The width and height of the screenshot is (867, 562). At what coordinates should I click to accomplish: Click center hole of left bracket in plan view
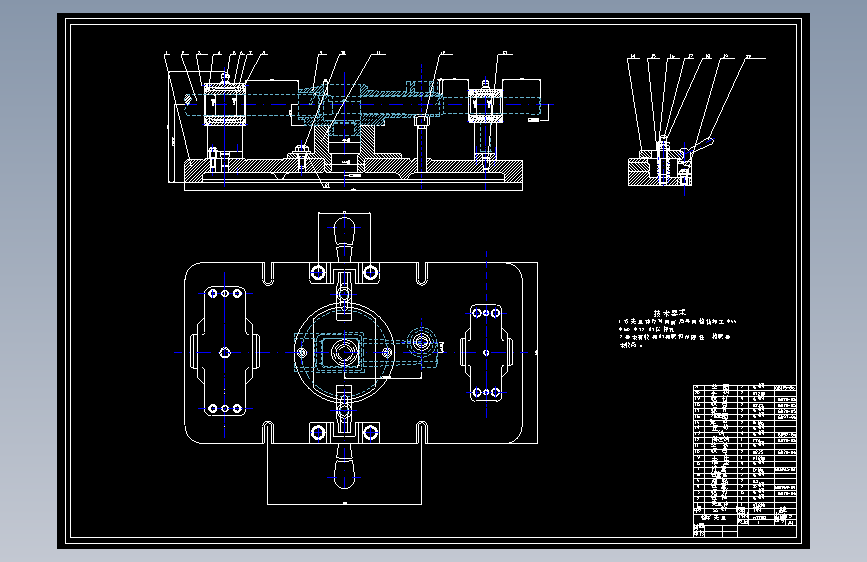coord(224,352)
